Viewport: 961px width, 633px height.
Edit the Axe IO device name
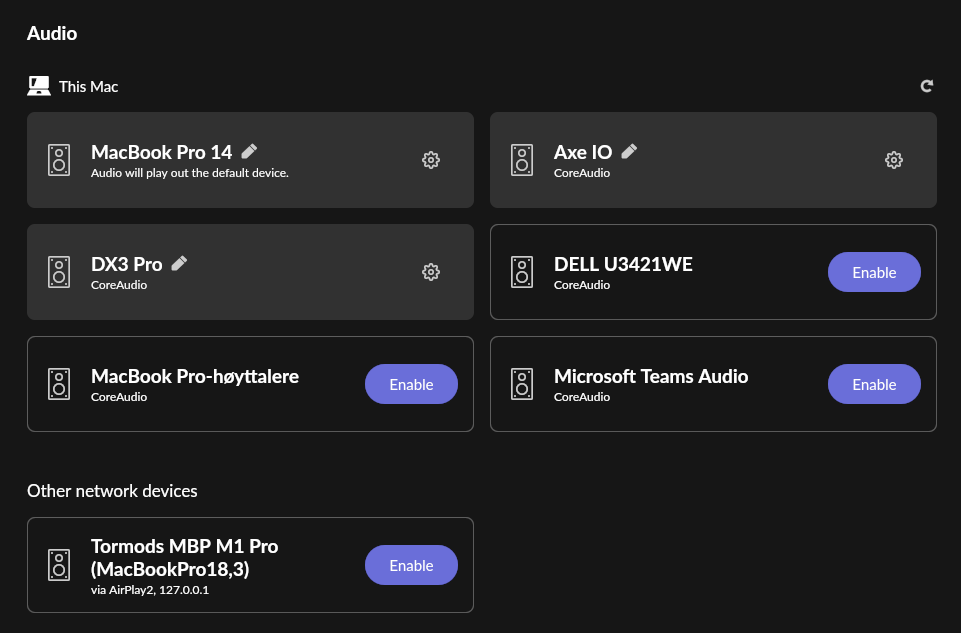tap(629, 151)
